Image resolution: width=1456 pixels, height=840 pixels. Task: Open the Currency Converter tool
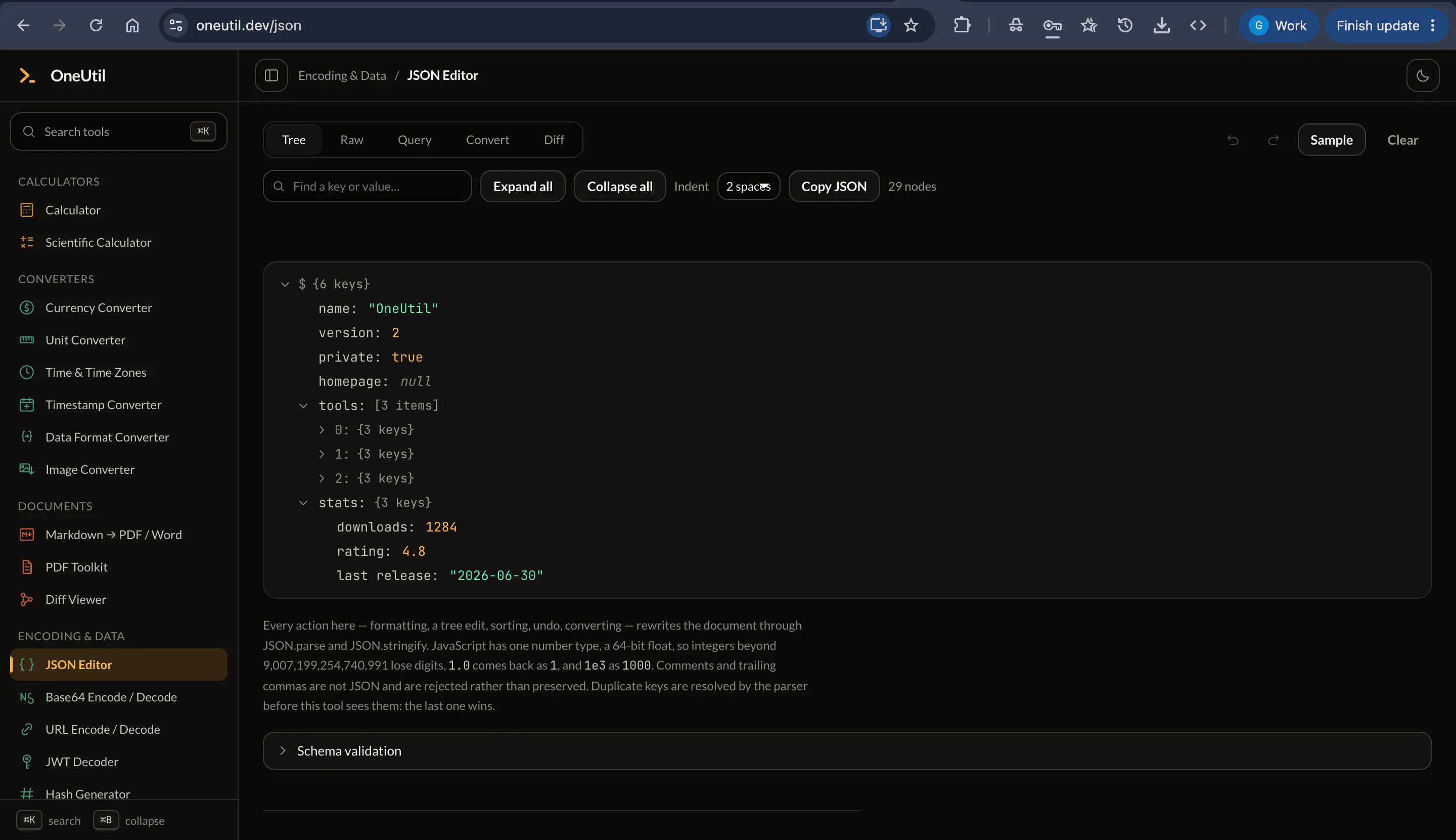point(119,307)
